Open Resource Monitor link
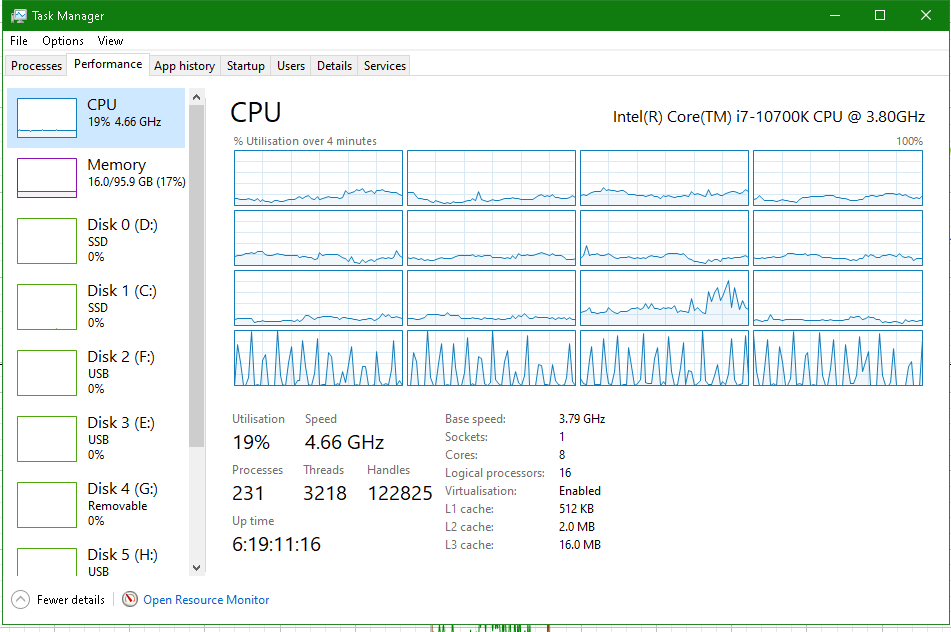The height and width of the screenshot is (632, 951). (x=206, y=600)
